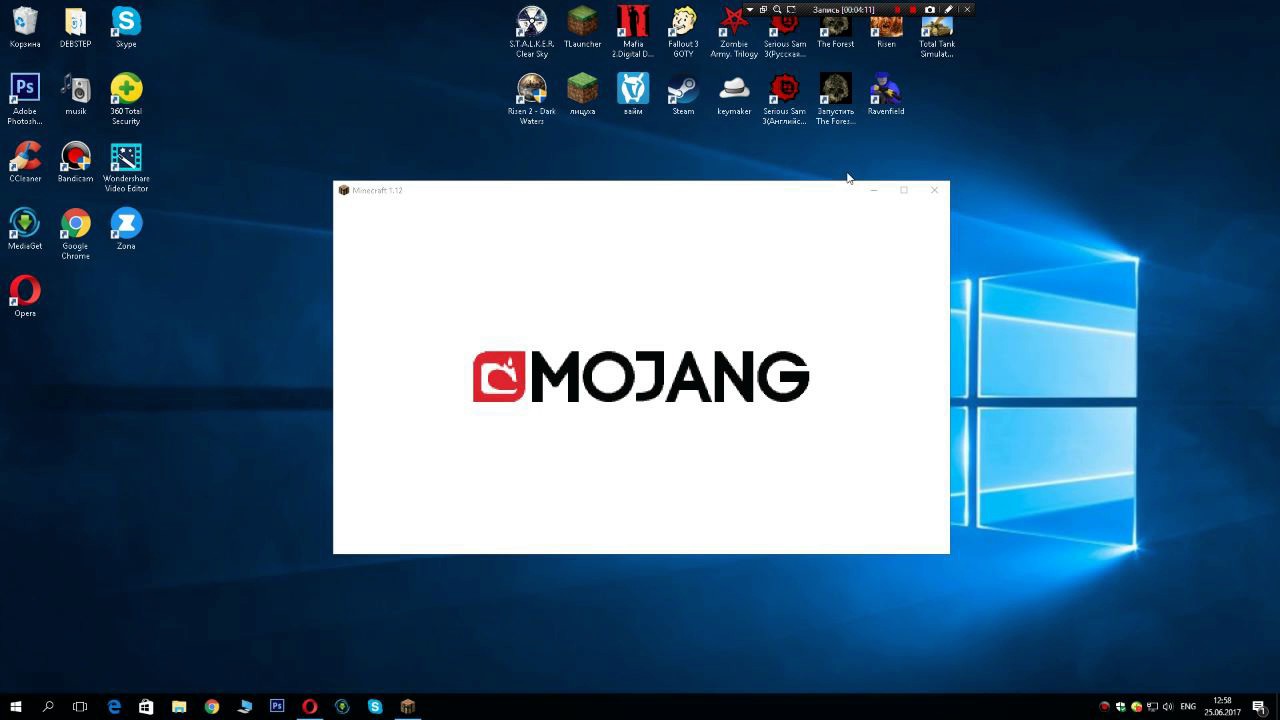Open the Запустить The Forest shortcut

click(x=835, y=98)
